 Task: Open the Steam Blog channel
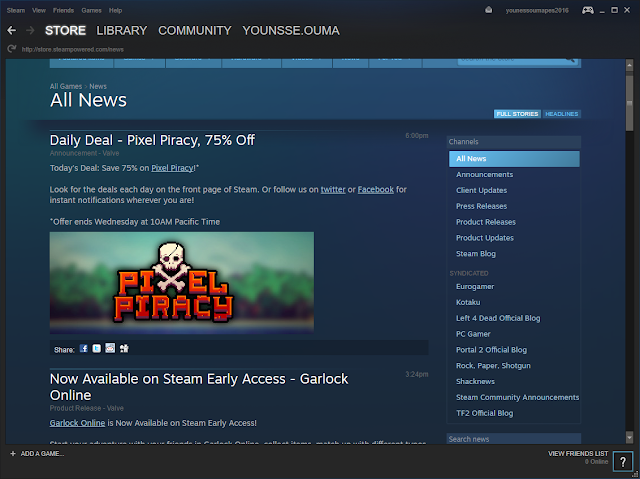476,254
